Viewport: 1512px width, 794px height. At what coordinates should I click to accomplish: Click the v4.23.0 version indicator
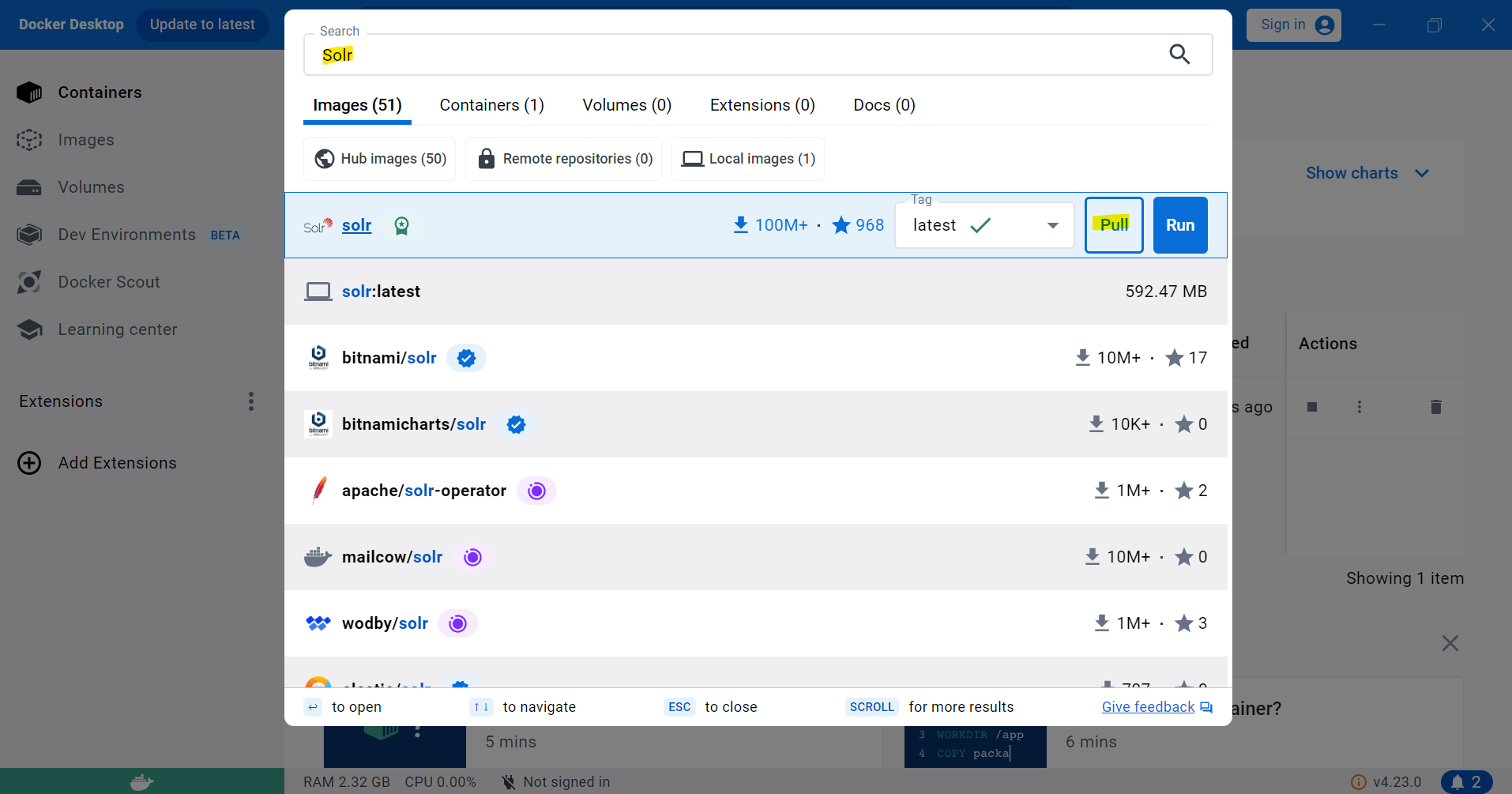coord(1387,782)
